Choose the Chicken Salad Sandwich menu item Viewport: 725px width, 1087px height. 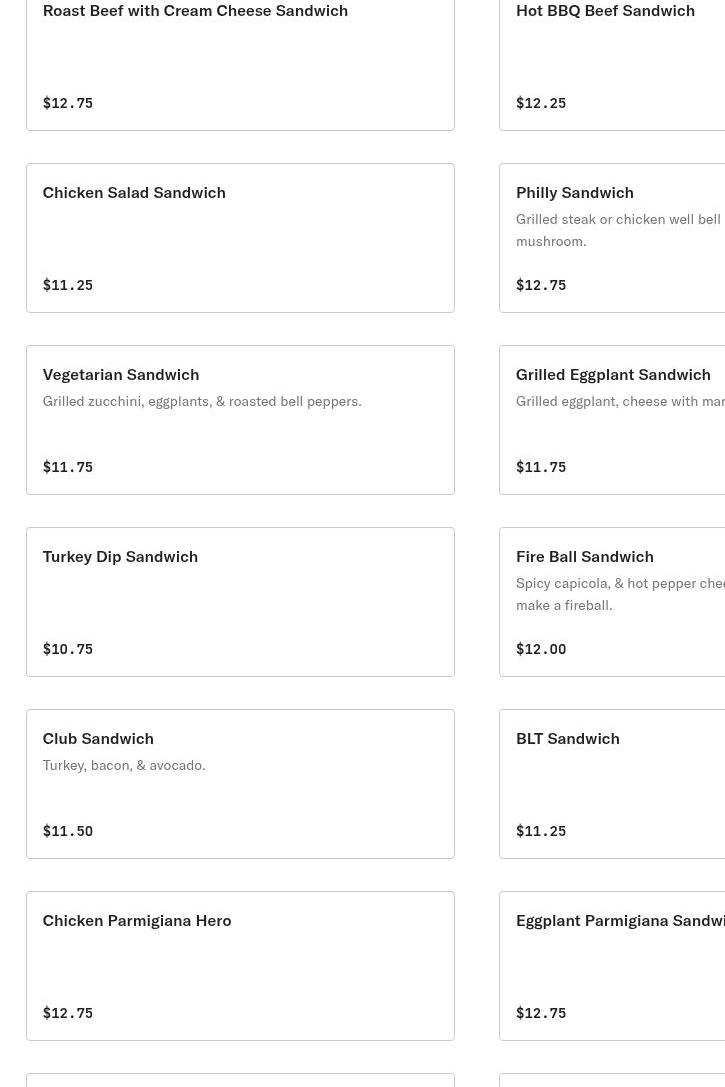tap(240, 238)
